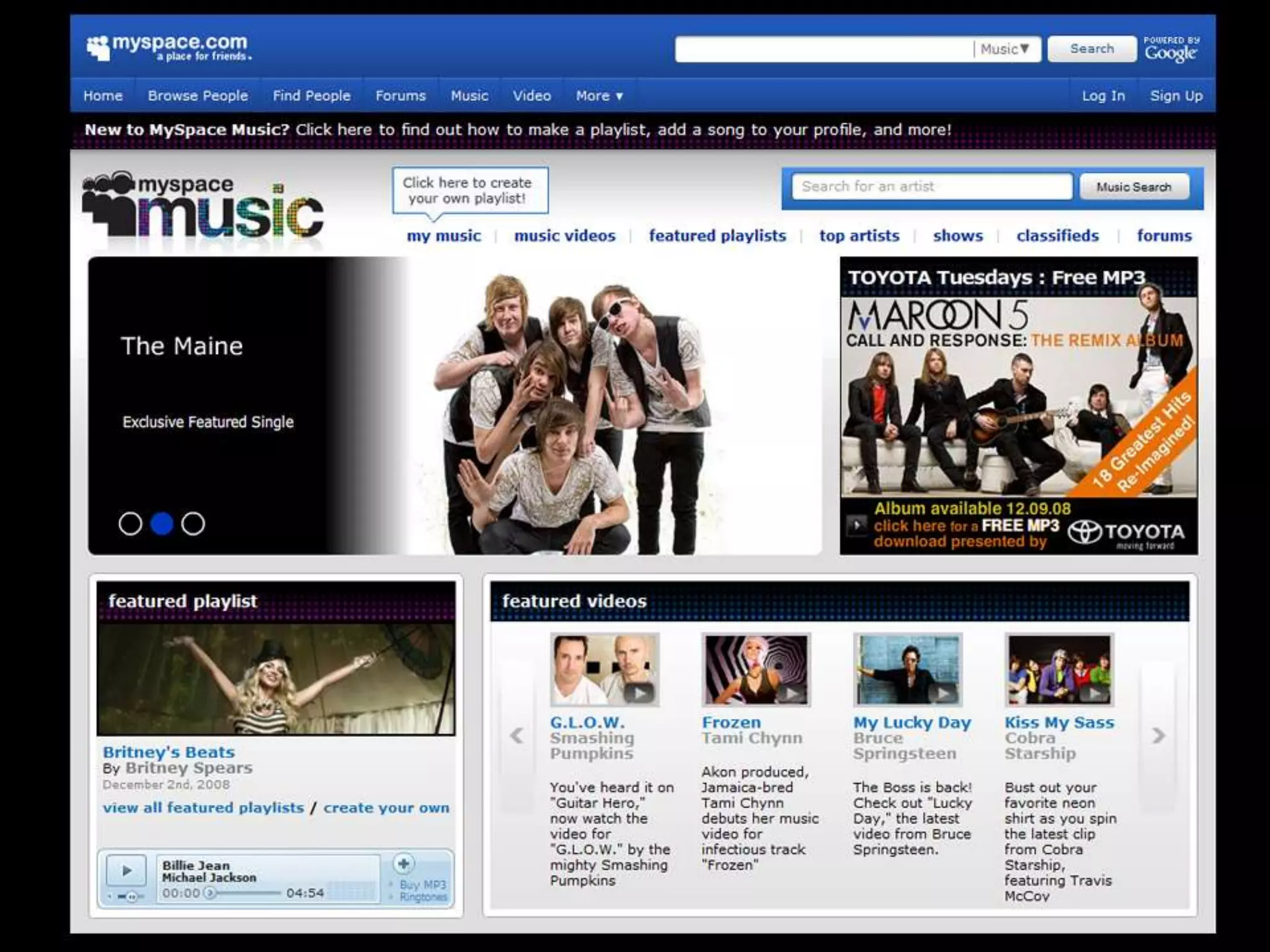This screenshot has width=1270, height=952.
Task: Focus the top site search field
Action: click(824, 49)
